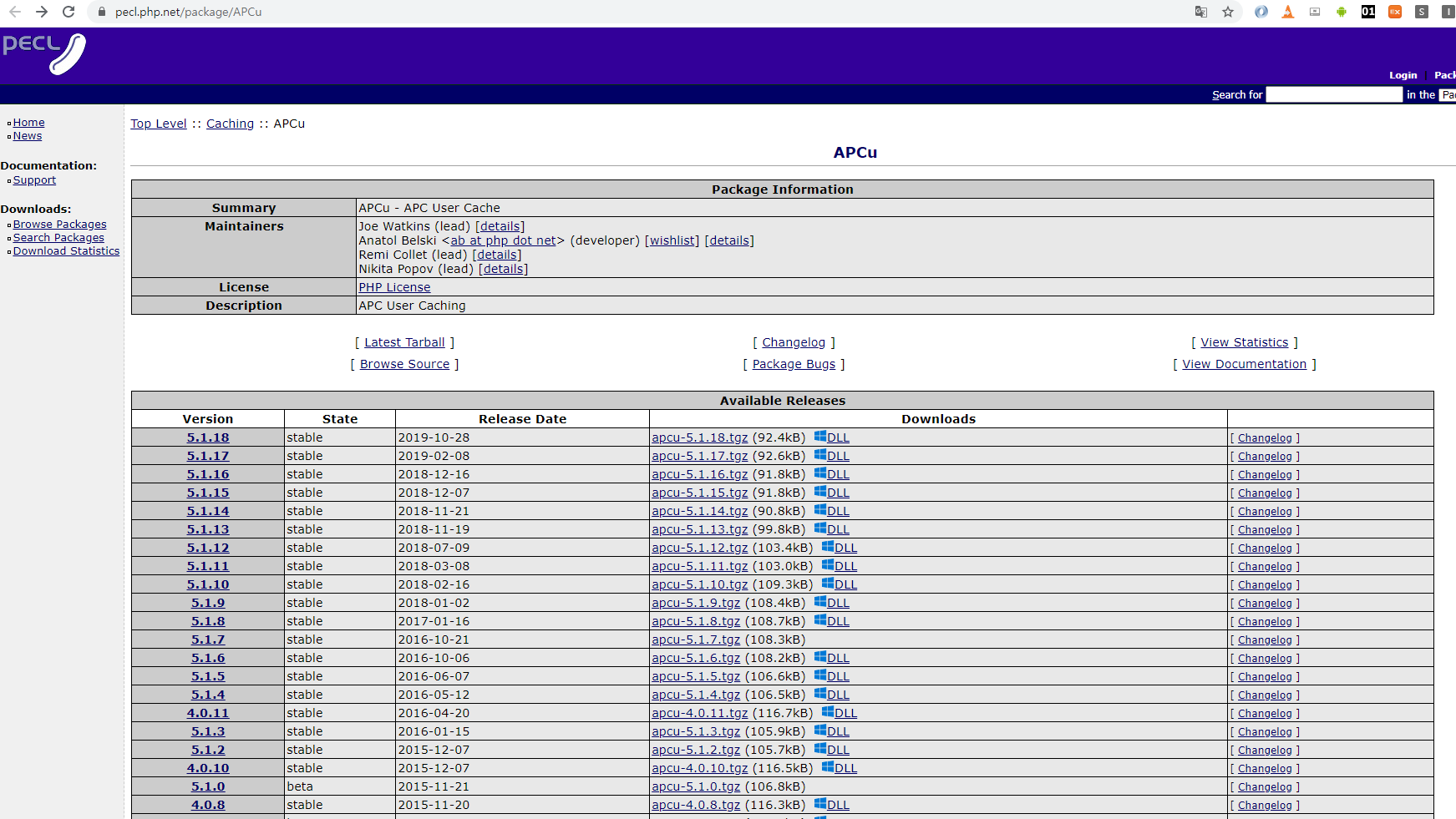
Task: Go to Home in the sidebar
Action: (x=28, y=123)
